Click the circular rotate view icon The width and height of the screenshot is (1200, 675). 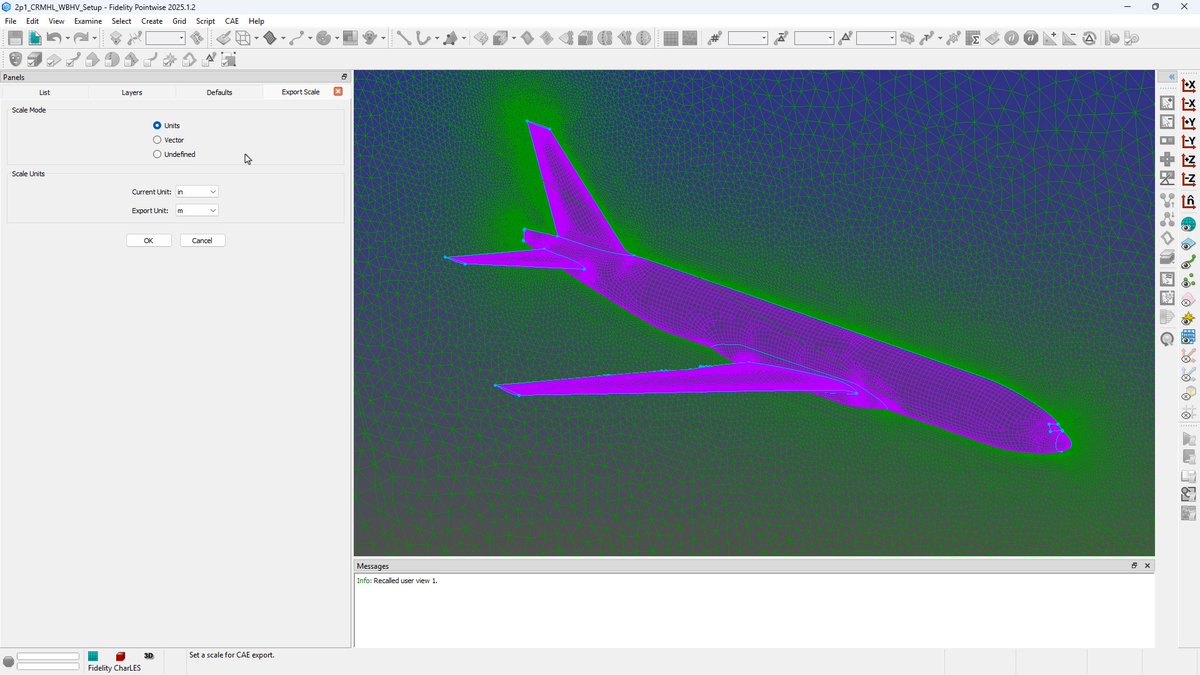click(1167, 340)
